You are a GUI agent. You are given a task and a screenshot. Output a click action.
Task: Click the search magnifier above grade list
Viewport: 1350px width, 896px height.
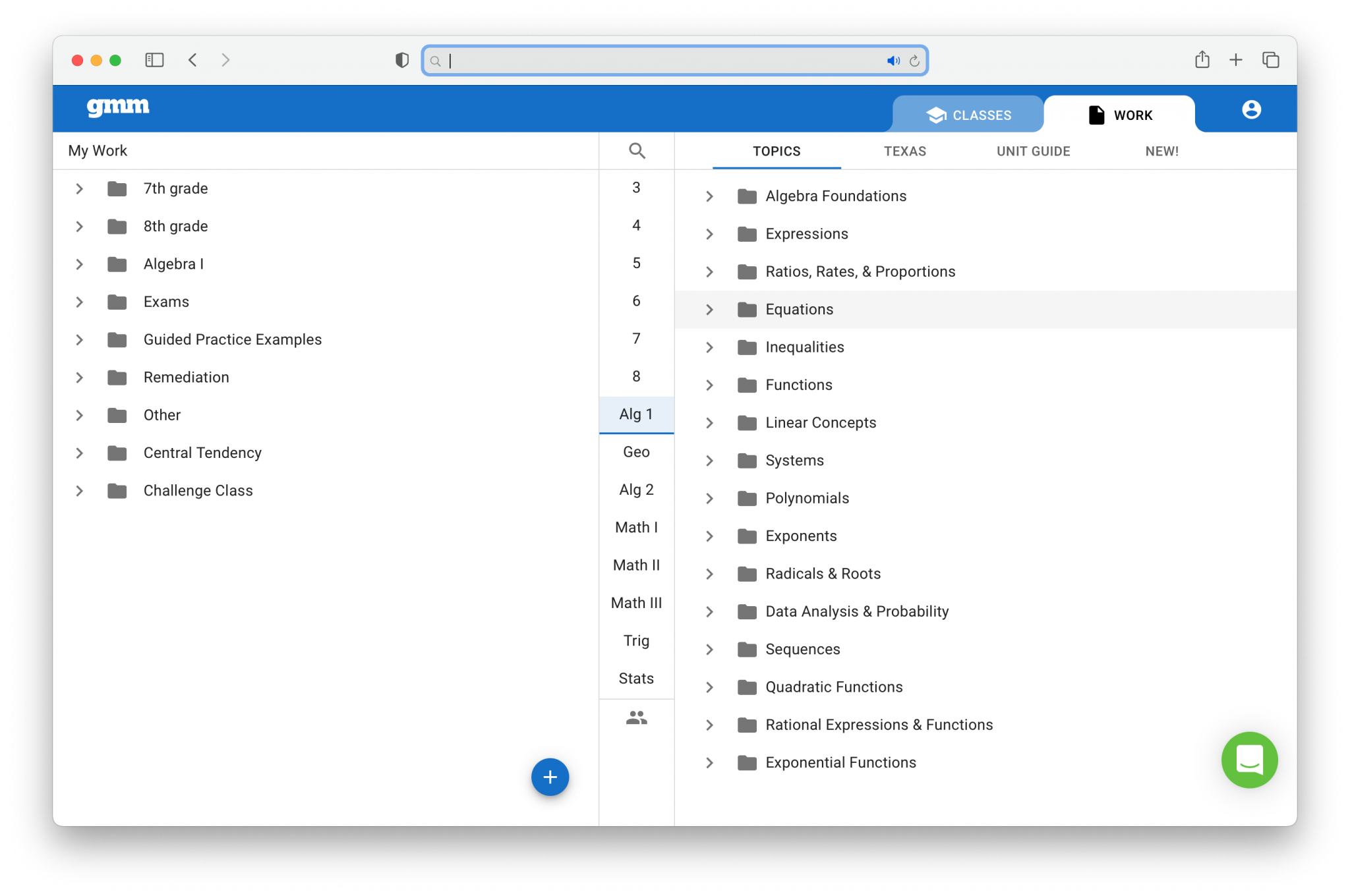coord(636,151)
